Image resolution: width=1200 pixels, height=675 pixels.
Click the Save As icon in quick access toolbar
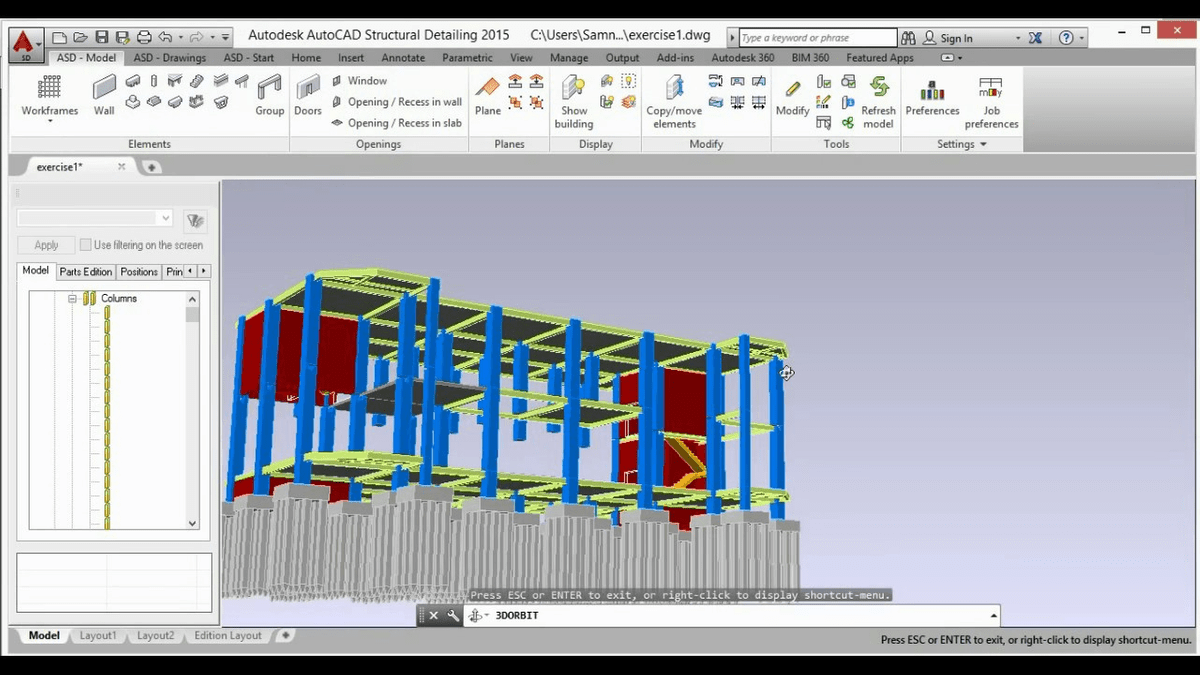(123, 38)
